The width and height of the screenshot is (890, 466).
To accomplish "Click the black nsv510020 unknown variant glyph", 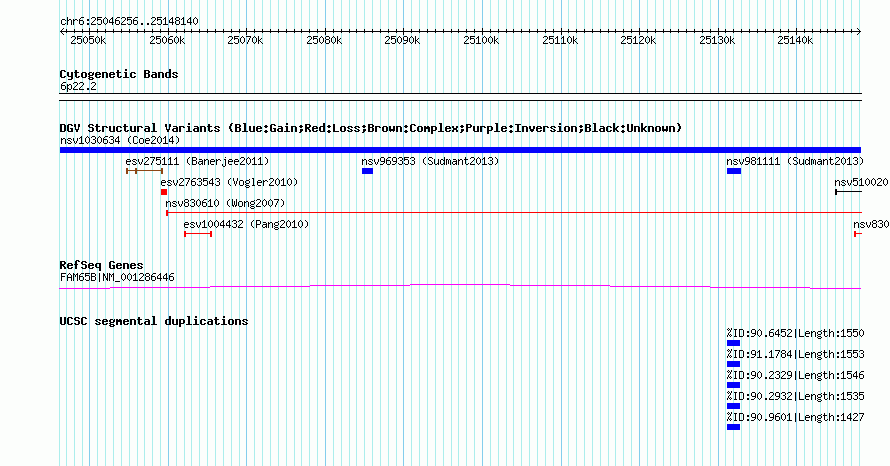I will 849,192.
